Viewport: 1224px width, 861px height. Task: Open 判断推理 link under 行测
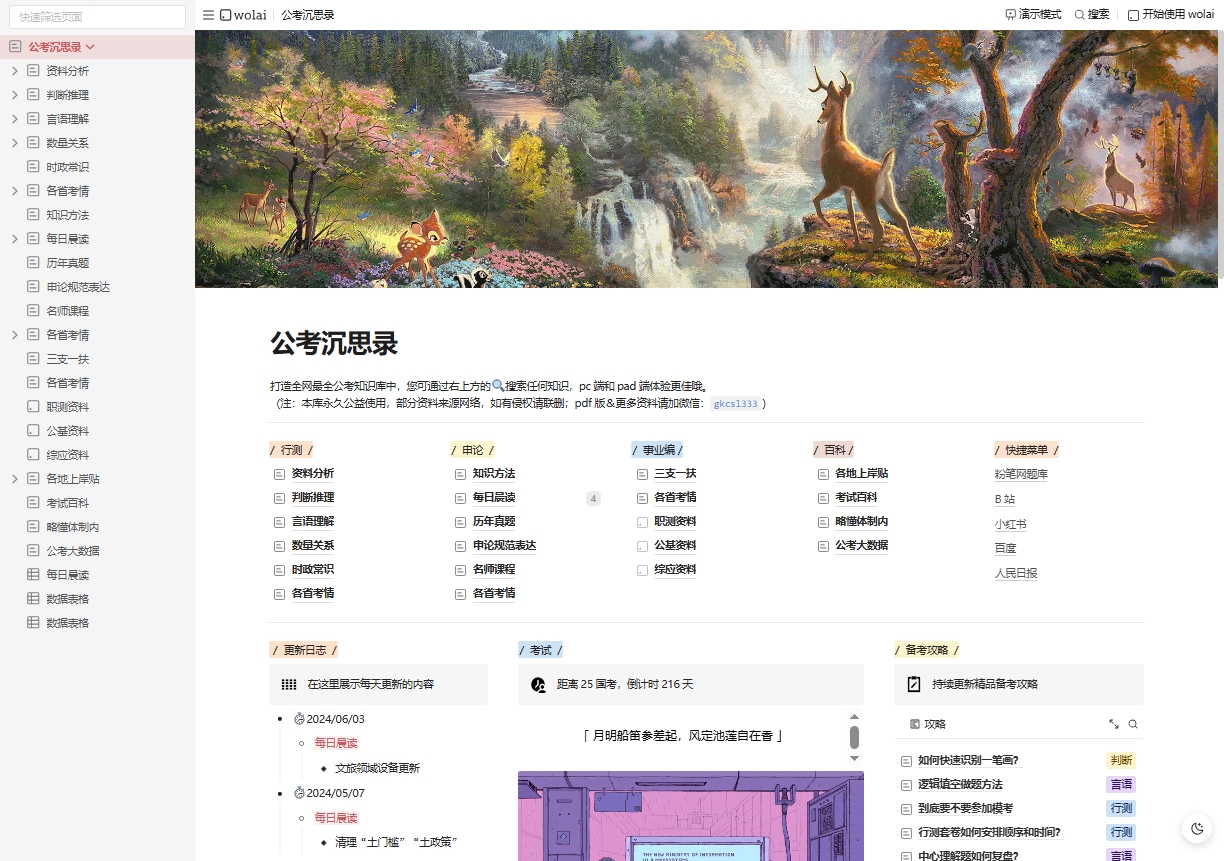(x=313, y=498)
